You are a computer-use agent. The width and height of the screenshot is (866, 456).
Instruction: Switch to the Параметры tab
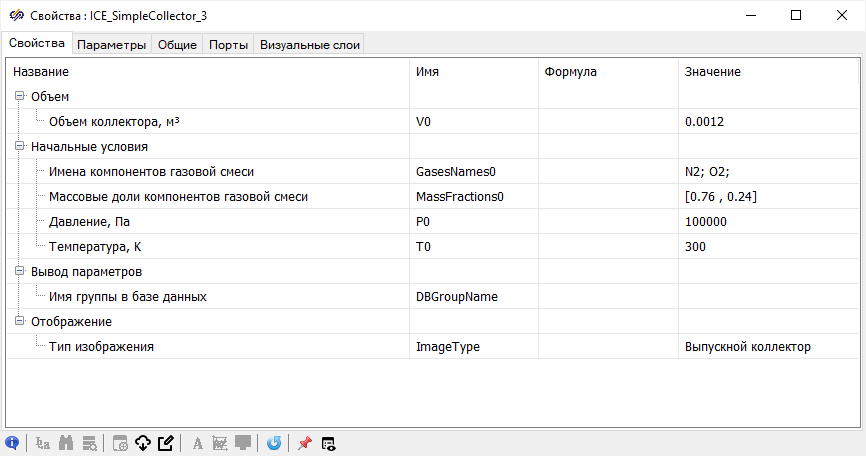(x=111, y=44)
